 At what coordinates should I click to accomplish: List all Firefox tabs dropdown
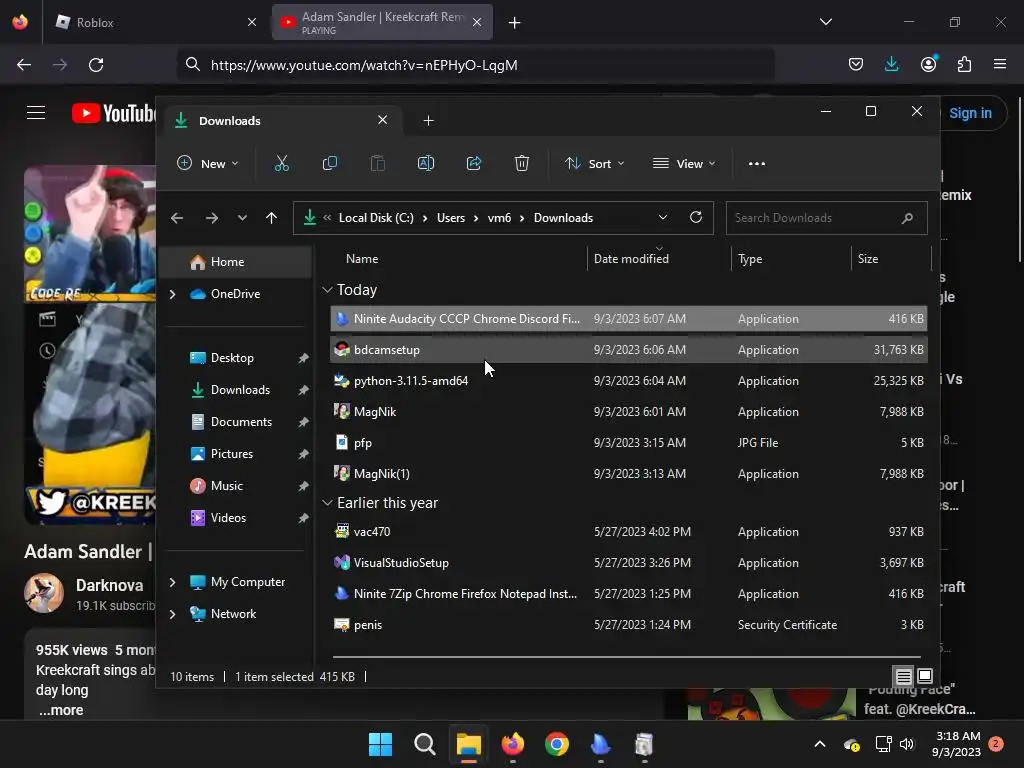tap(825, 22)
